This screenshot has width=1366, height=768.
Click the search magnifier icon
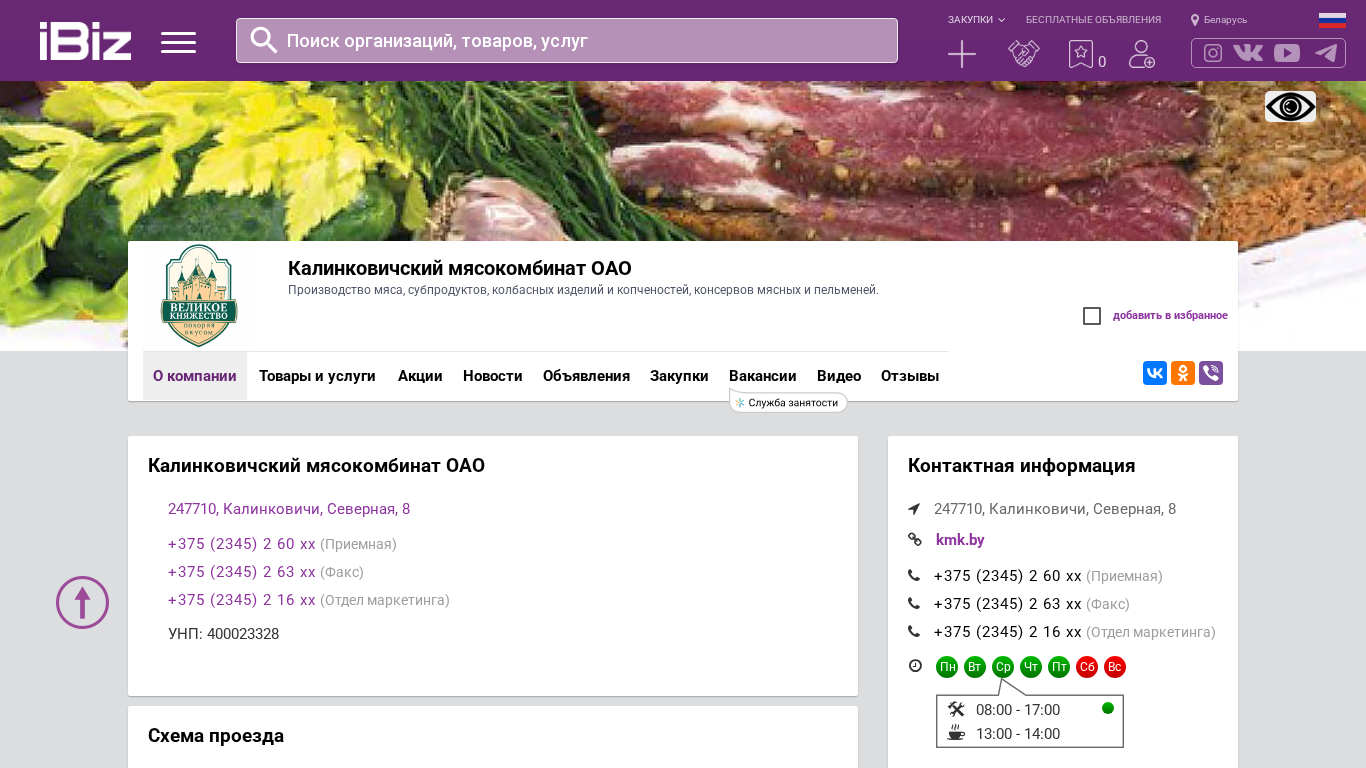(x=264, y=40)
